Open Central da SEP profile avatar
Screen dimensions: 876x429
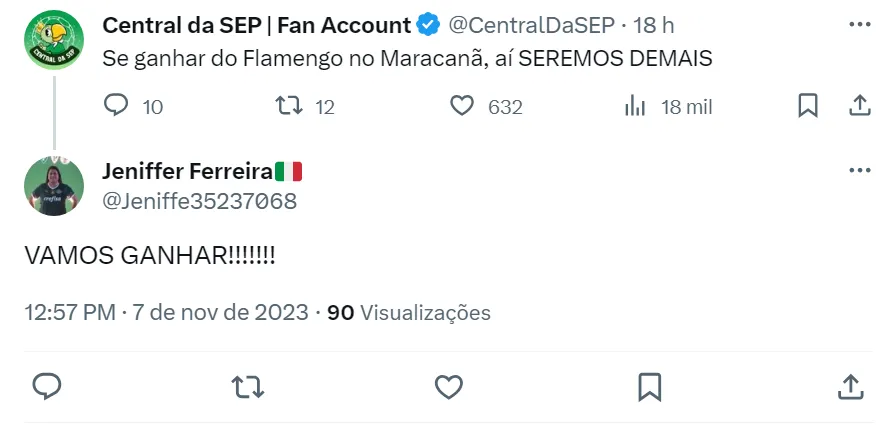(x=53, y=40)
